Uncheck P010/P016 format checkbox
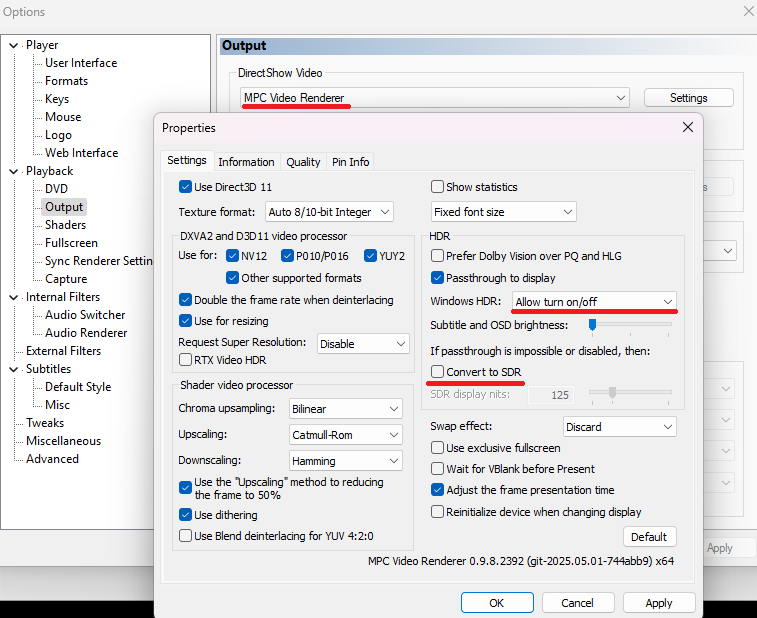The width and height of the screenshot is (757, 618). click(287, 256)
